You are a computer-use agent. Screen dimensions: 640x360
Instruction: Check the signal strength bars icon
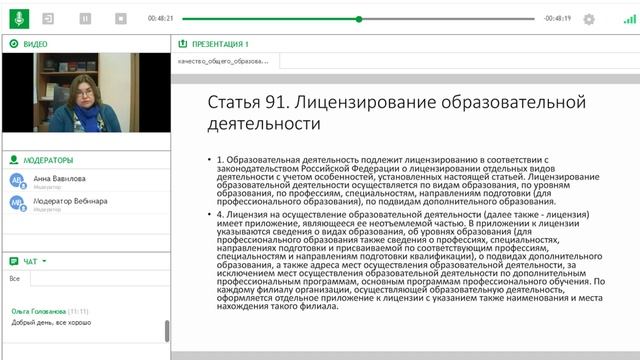pos(630,19)
